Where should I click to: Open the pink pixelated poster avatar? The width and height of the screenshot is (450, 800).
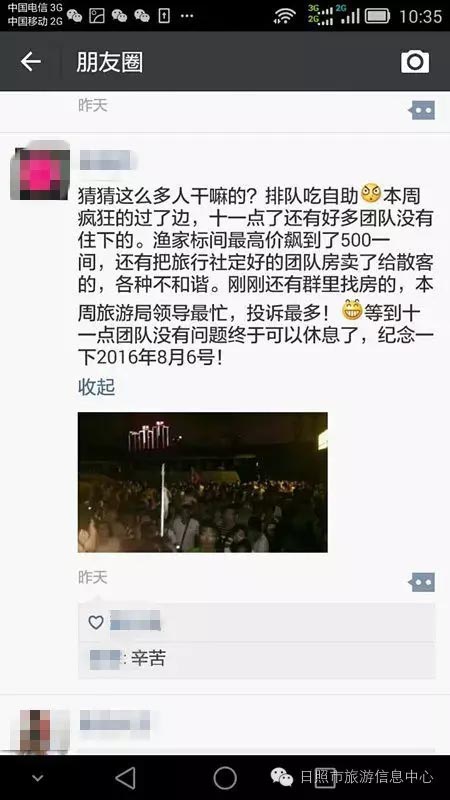coord(40,170)
